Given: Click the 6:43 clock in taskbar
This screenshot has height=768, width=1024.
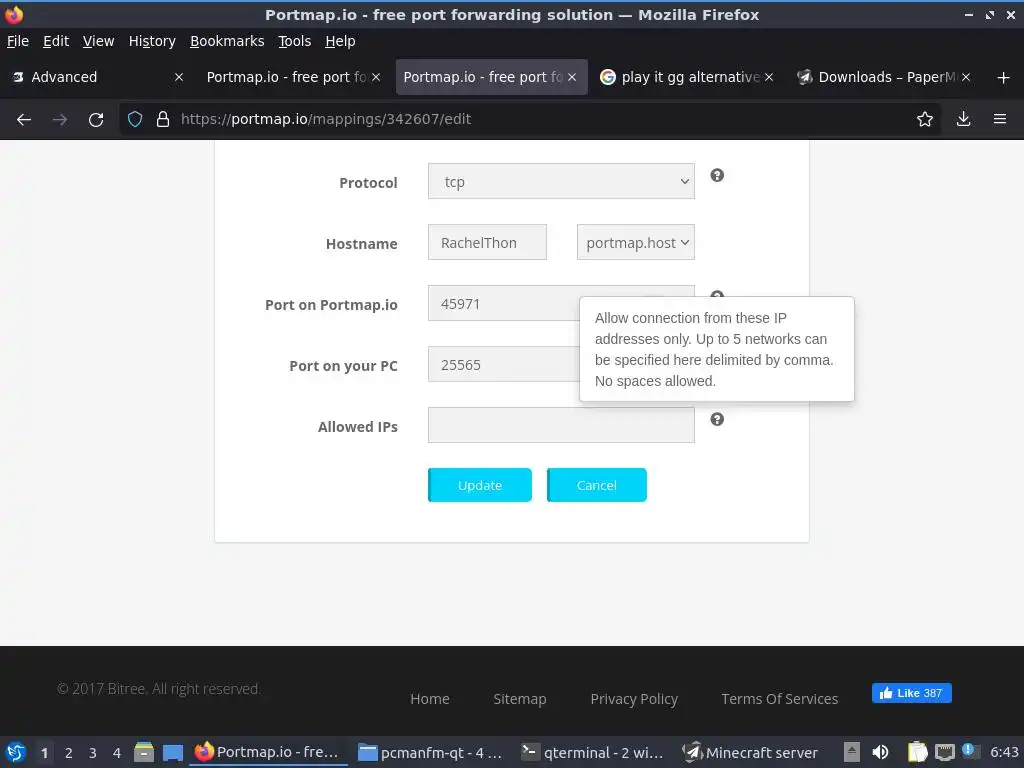Looking at the screenshot, I should [x=1004, y=752].
